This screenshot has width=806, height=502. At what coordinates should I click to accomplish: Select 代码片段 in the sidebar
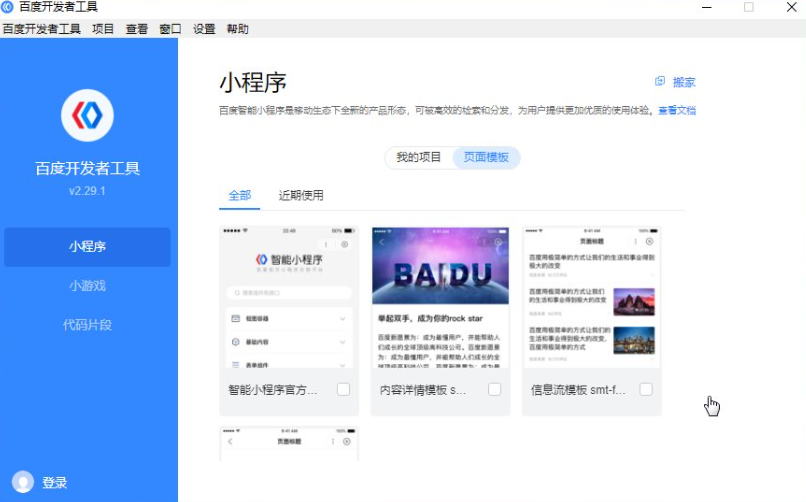[x=87, y=325]
